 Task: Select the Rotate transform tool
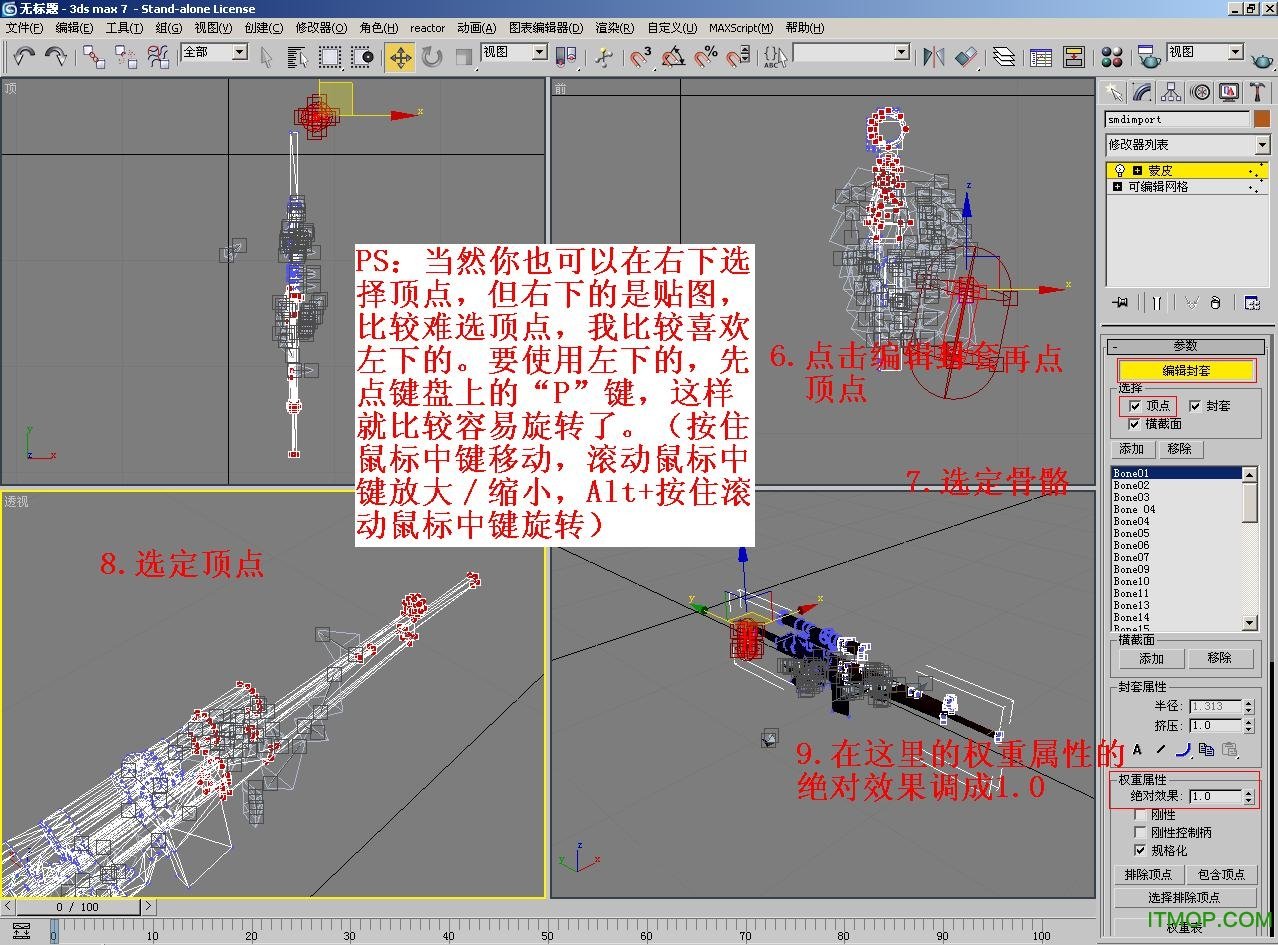tap(432, 57)
